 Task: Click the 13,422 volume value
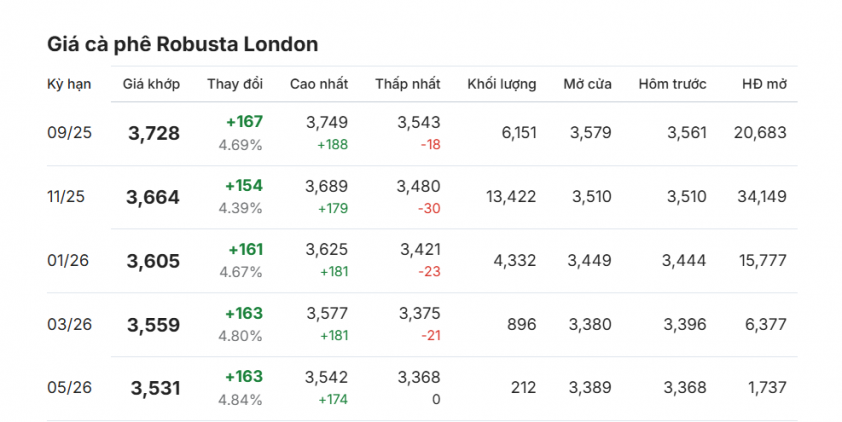click(x=509, y=197)
